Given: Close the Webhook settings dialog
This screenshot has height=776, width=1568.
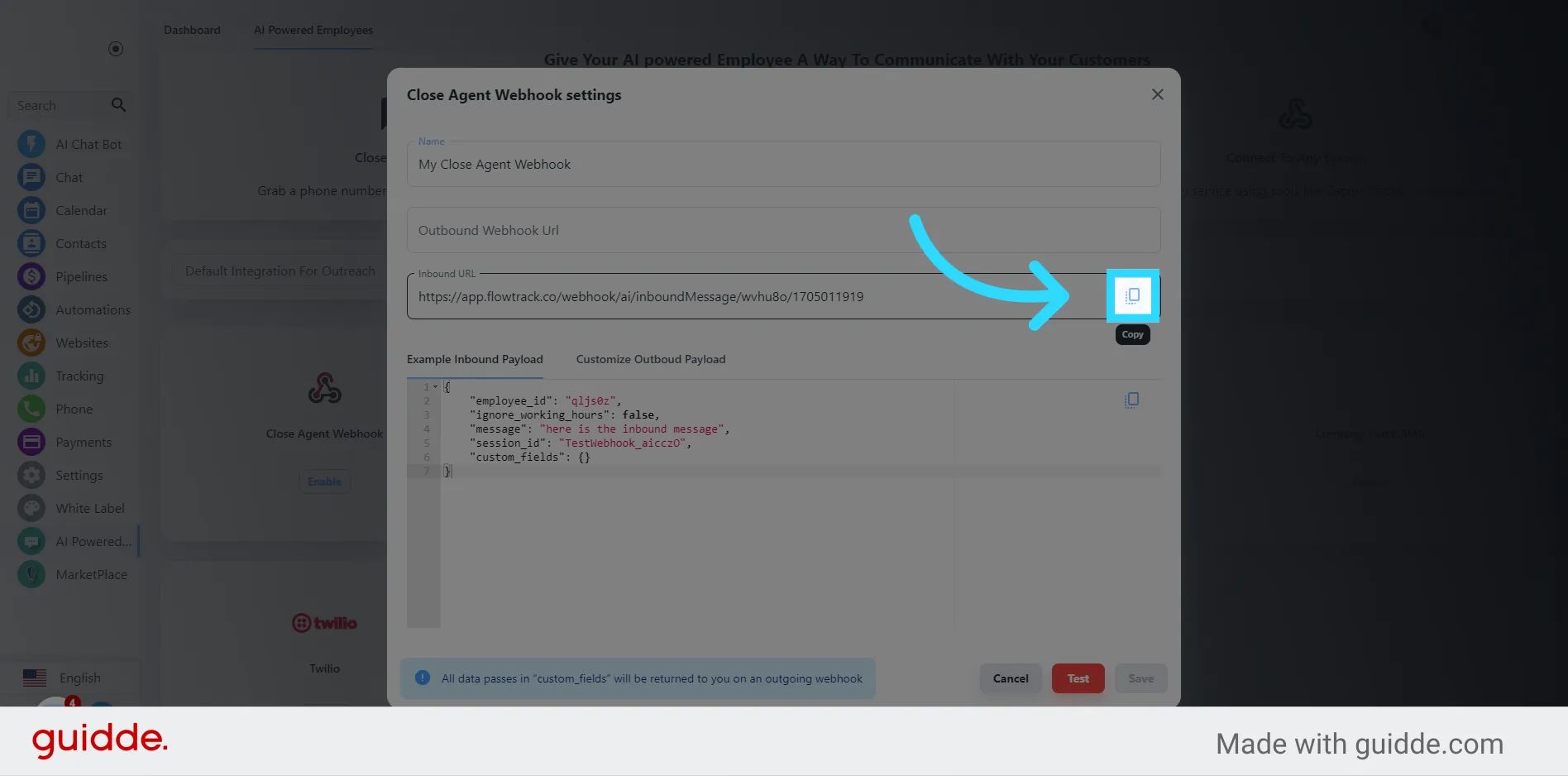Looking at the screenshot, I should [1158, 94].
